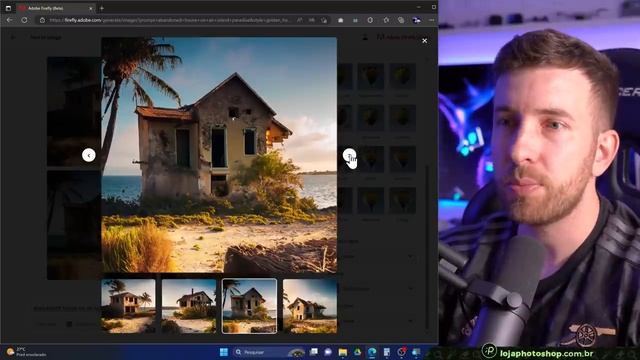Open the Edge profile avatar
640x360 pixels.
click(x=416, y=20)
